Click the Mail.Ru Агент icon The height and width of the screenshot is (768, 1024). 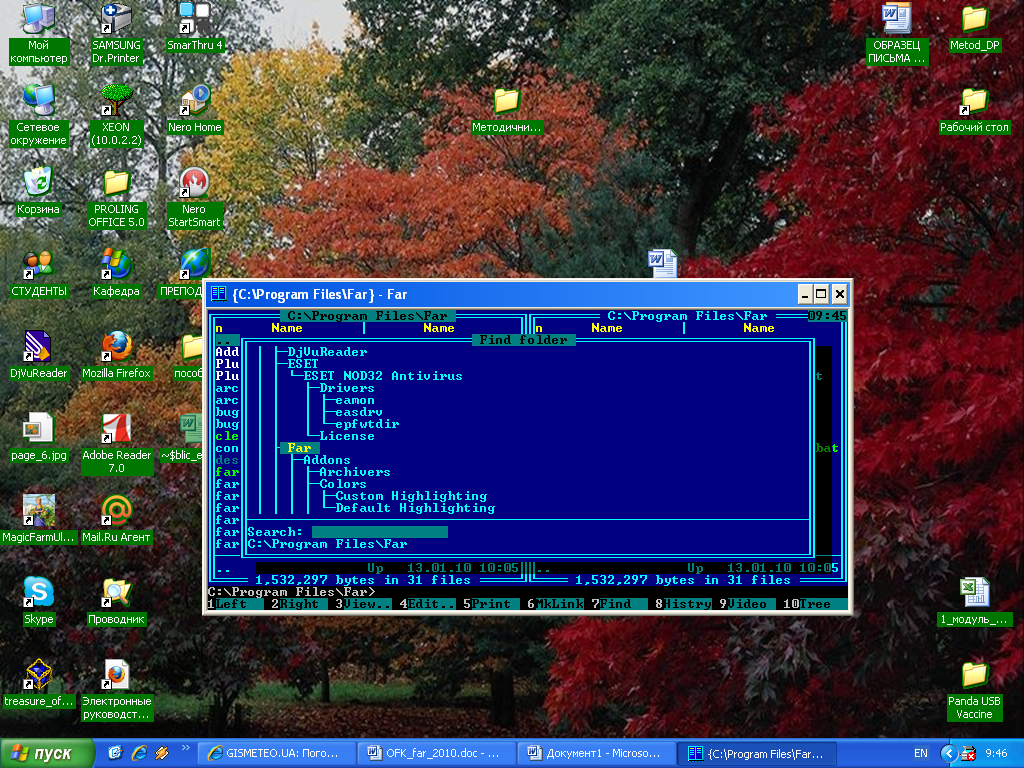116,520
